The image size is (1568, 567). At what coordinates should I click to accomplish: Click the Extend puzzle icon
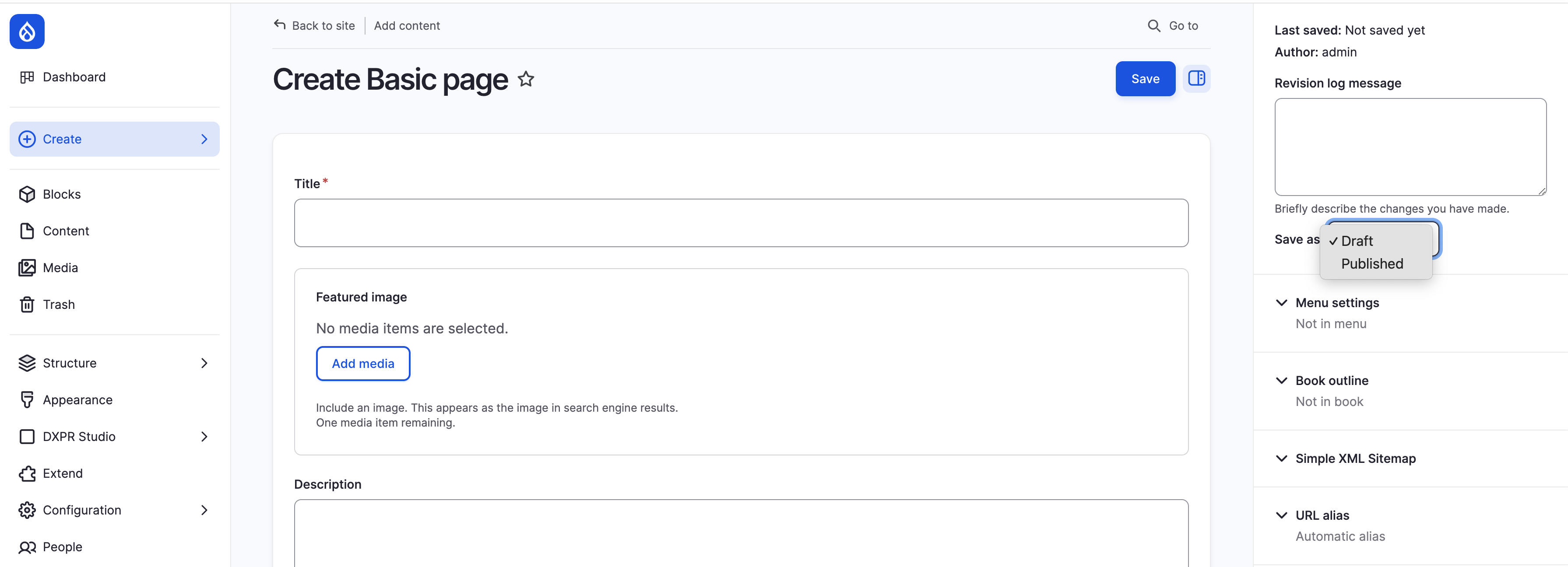click(27, 473)
